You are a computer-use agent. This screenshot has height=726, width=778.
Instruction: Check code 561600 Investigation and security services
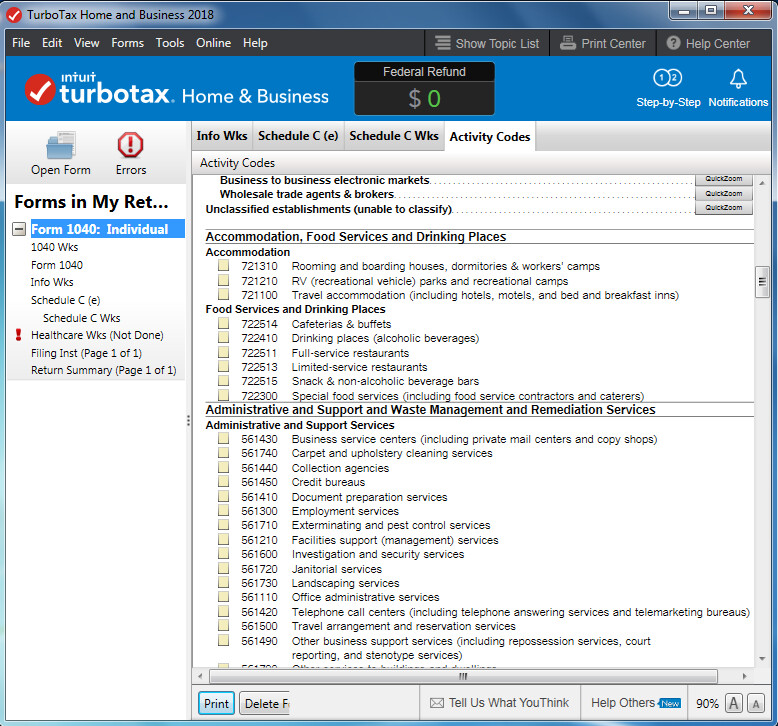coord(223,553)
